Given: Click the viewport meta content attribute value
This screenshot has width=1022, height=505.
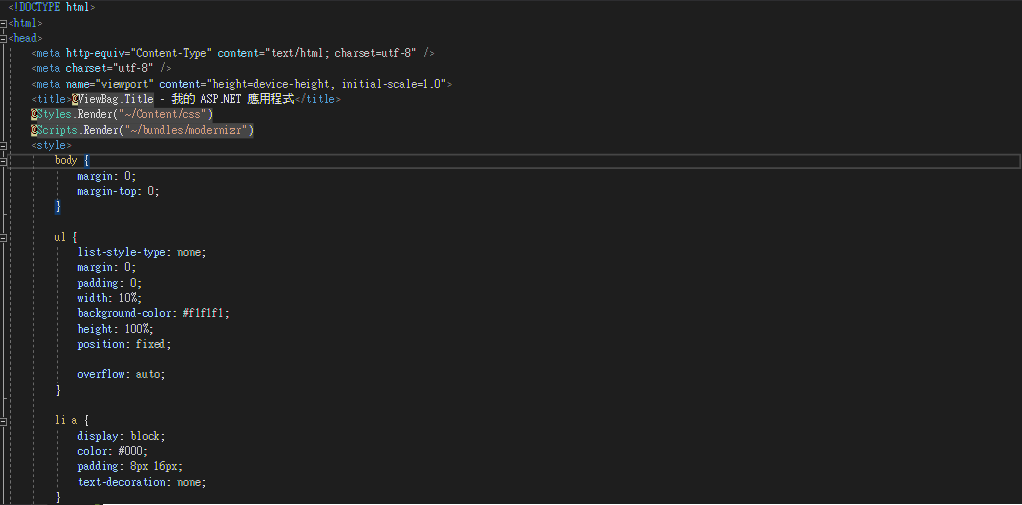Looking at the screenshot, I should coord(325,84).
